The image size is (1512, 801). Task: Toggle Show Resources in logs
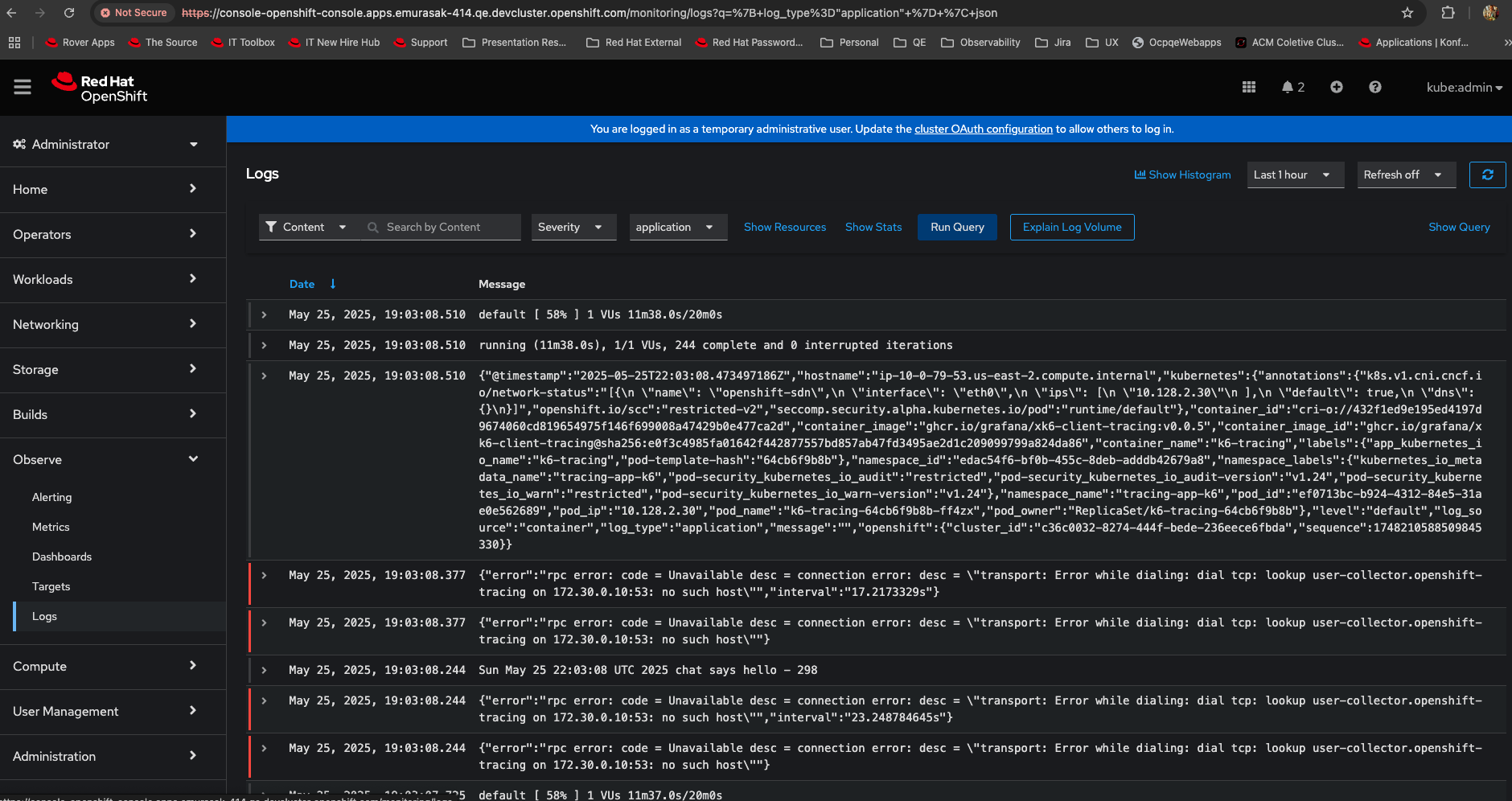coord(784,227)
